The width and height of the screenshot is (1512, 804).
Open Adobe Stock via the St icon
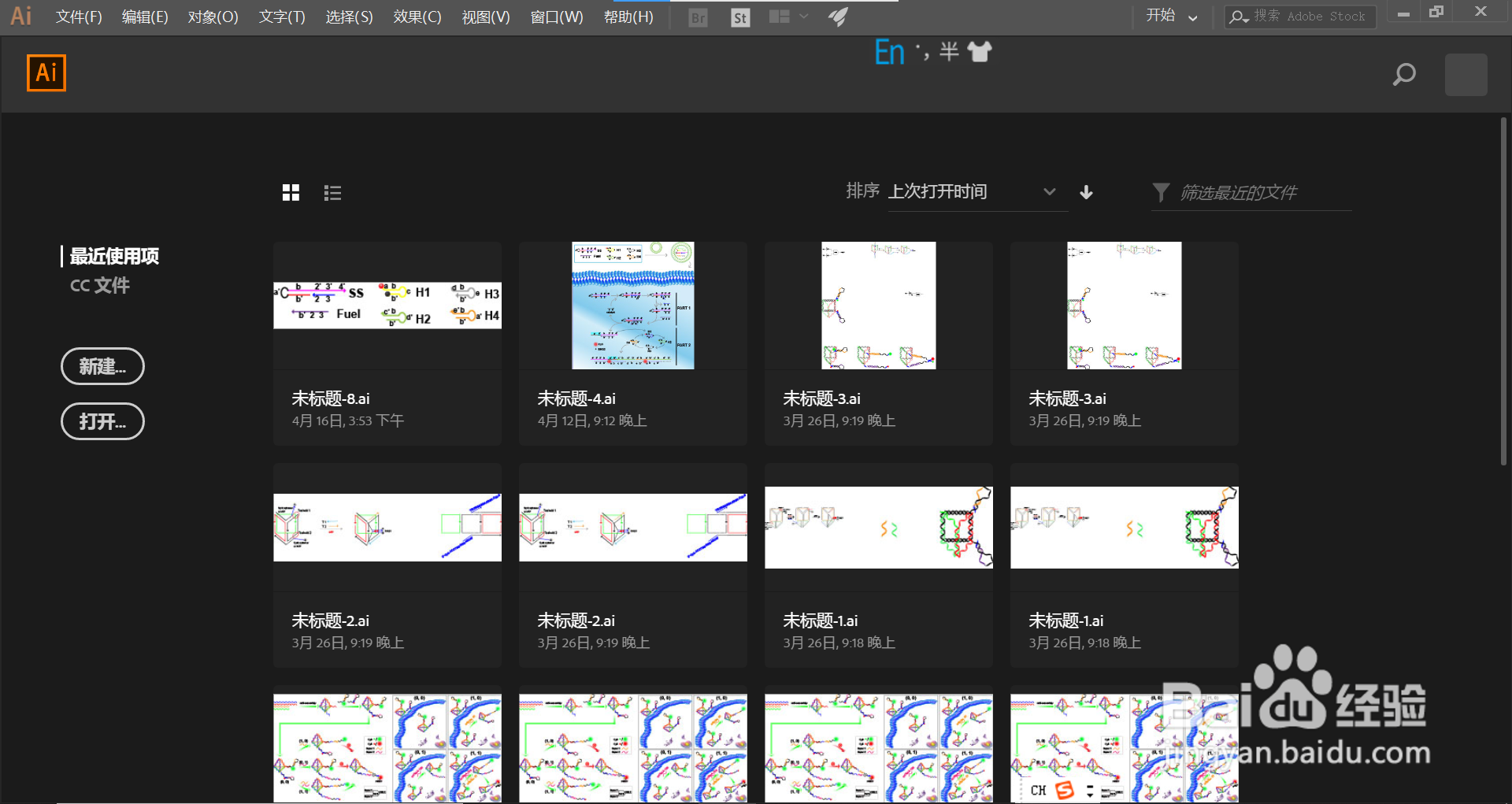[x=739, y=17]
